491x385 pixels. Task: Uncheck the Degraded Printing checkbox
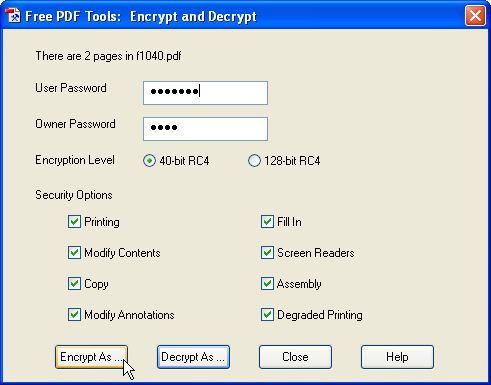click(267, 315)
